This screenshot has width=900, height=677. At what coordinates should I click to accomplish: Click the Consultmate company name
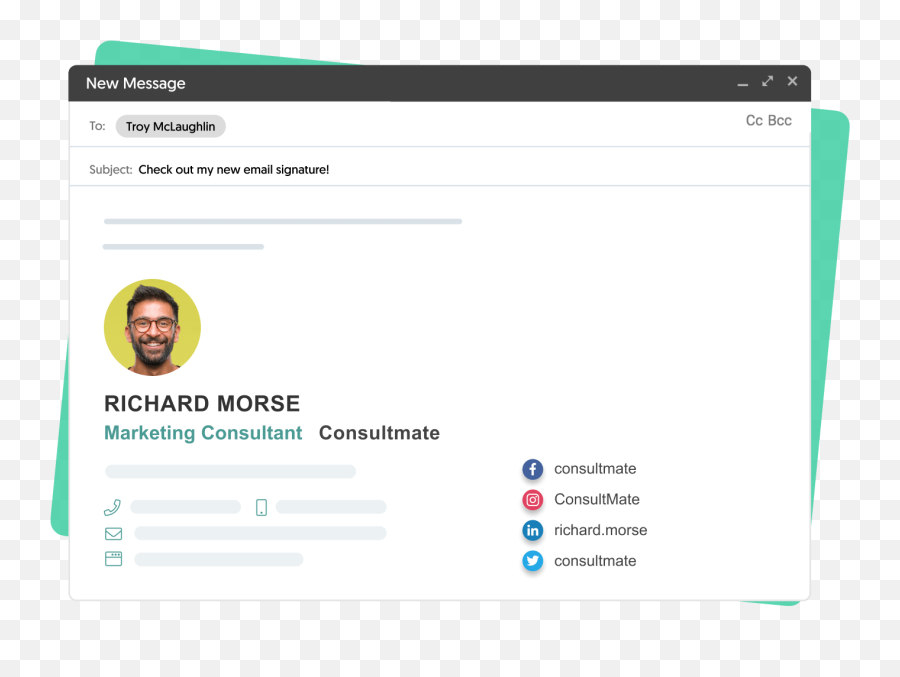(379, 432)
